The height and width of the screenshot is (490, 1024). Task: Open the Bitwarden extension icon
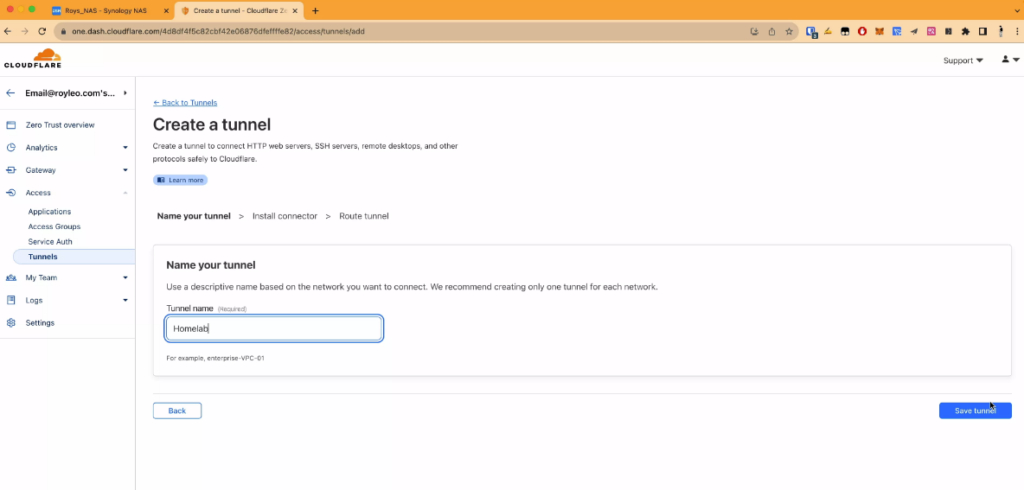coord(812,31)
